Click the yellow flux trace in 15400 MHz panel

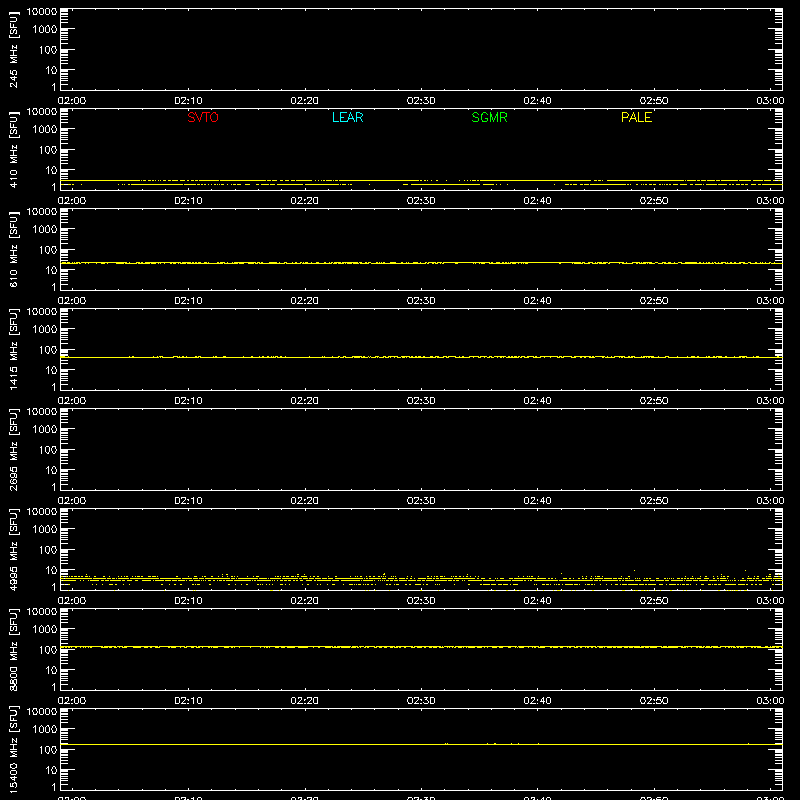pyautogui.click(x=421, y=744)
